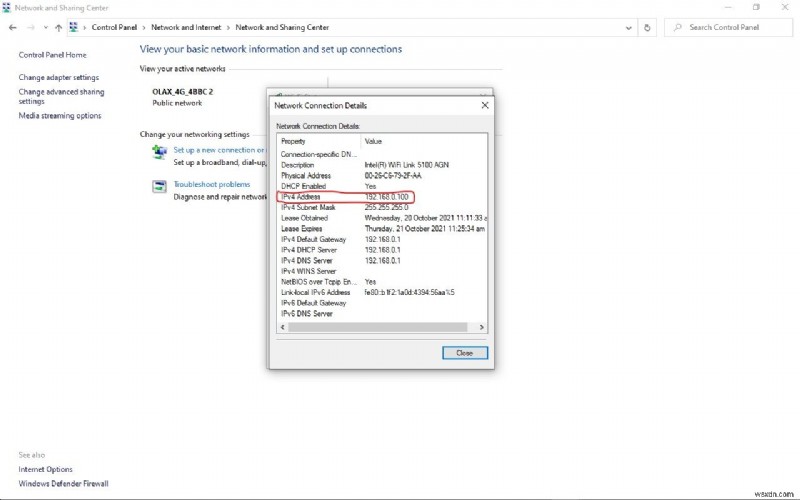This screenshot has width=800, height=500.
Task: Open Change adapter settings
Action: [59, 78]
